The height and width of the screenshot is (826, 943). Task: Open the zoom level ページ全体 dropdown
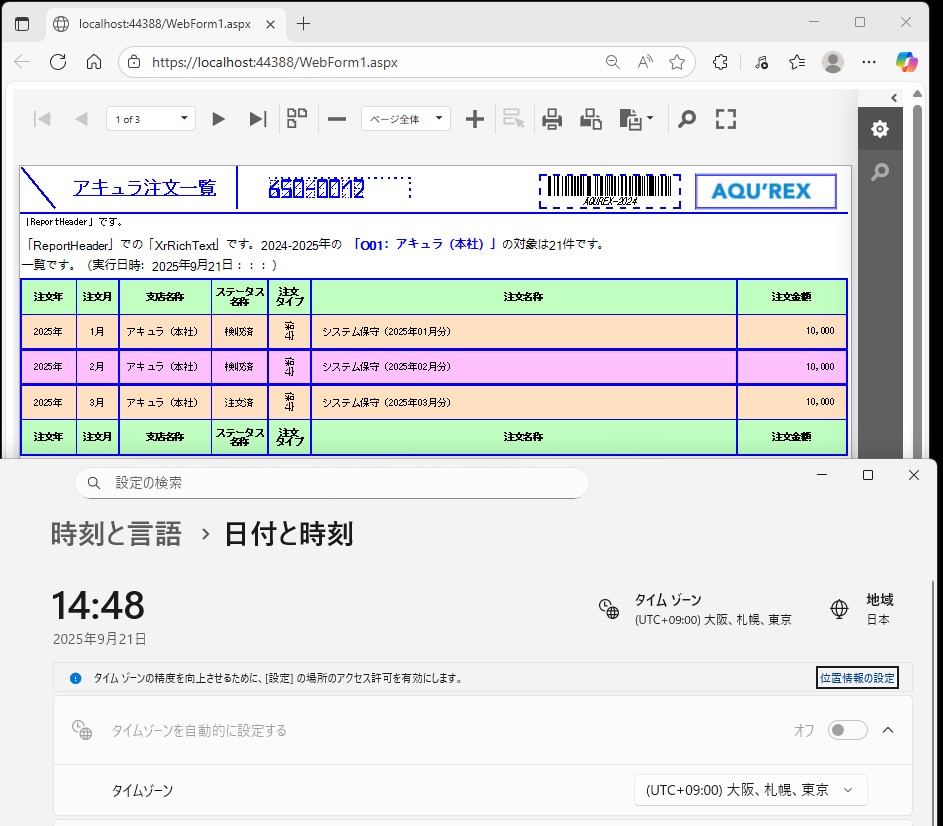(x=405, y=119)
